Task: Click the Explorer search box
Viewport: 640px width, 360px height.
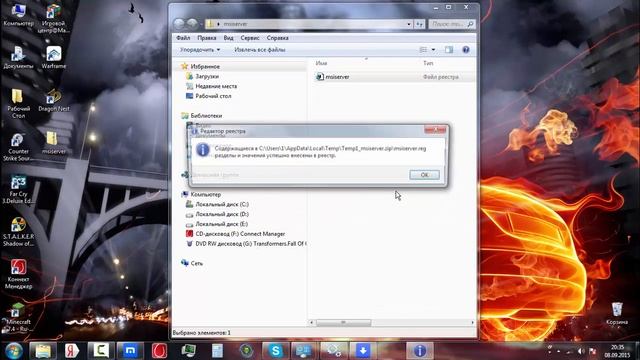Action: (451, 24)
